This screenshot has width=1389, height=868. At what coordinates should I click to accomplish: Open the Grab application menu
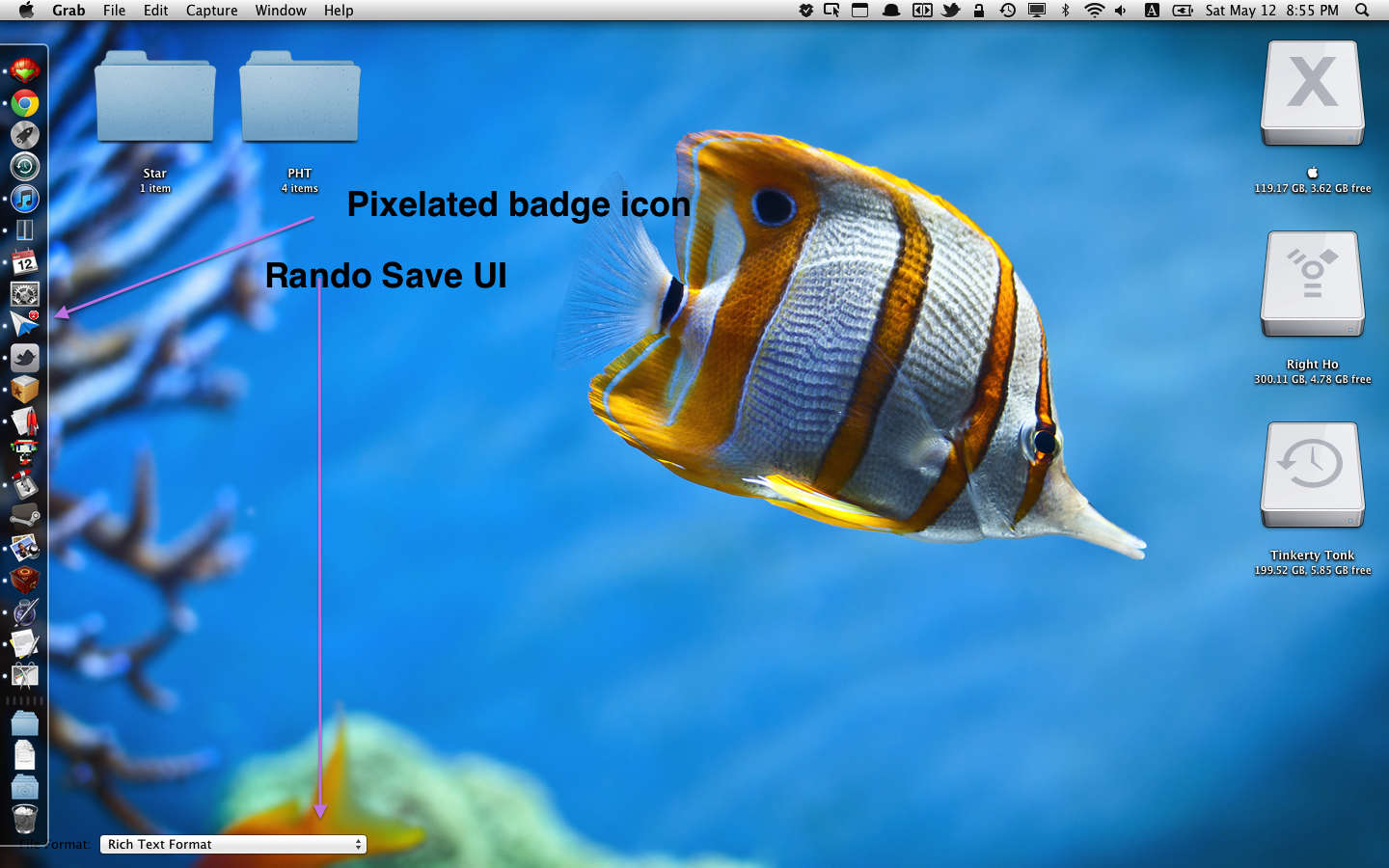68,11
